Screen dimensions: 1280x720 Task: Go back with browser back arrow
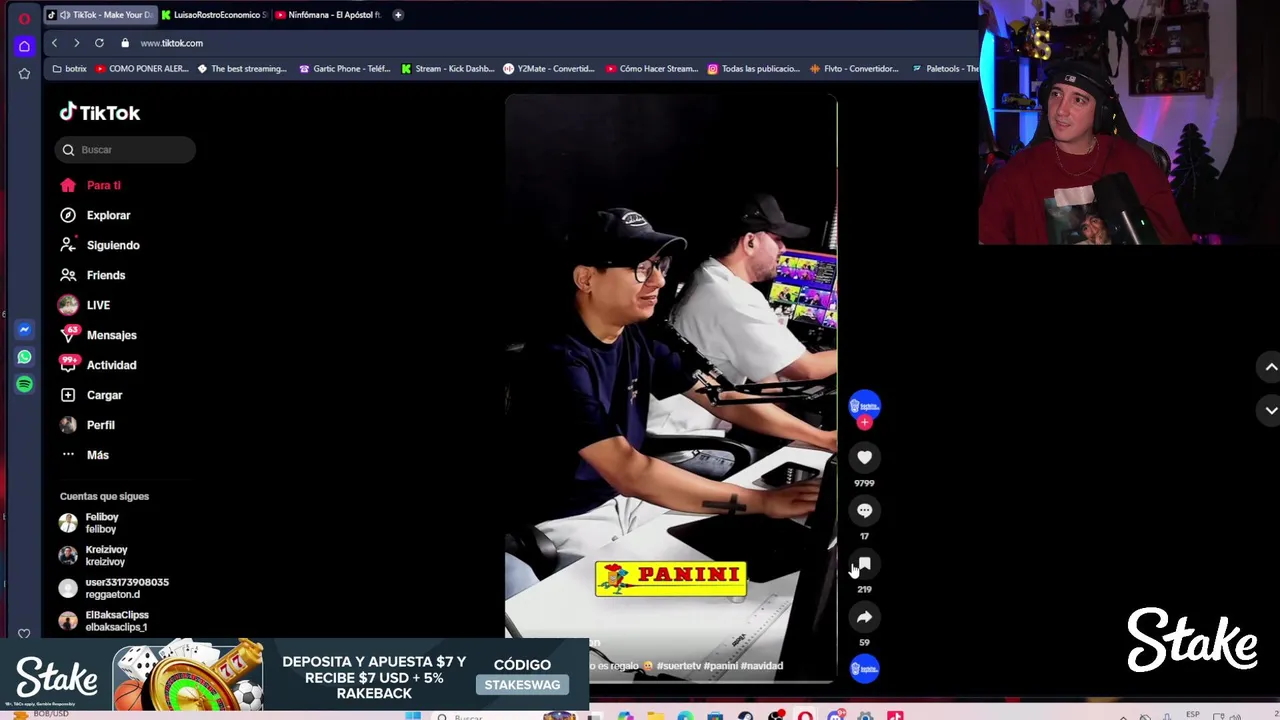54,43
